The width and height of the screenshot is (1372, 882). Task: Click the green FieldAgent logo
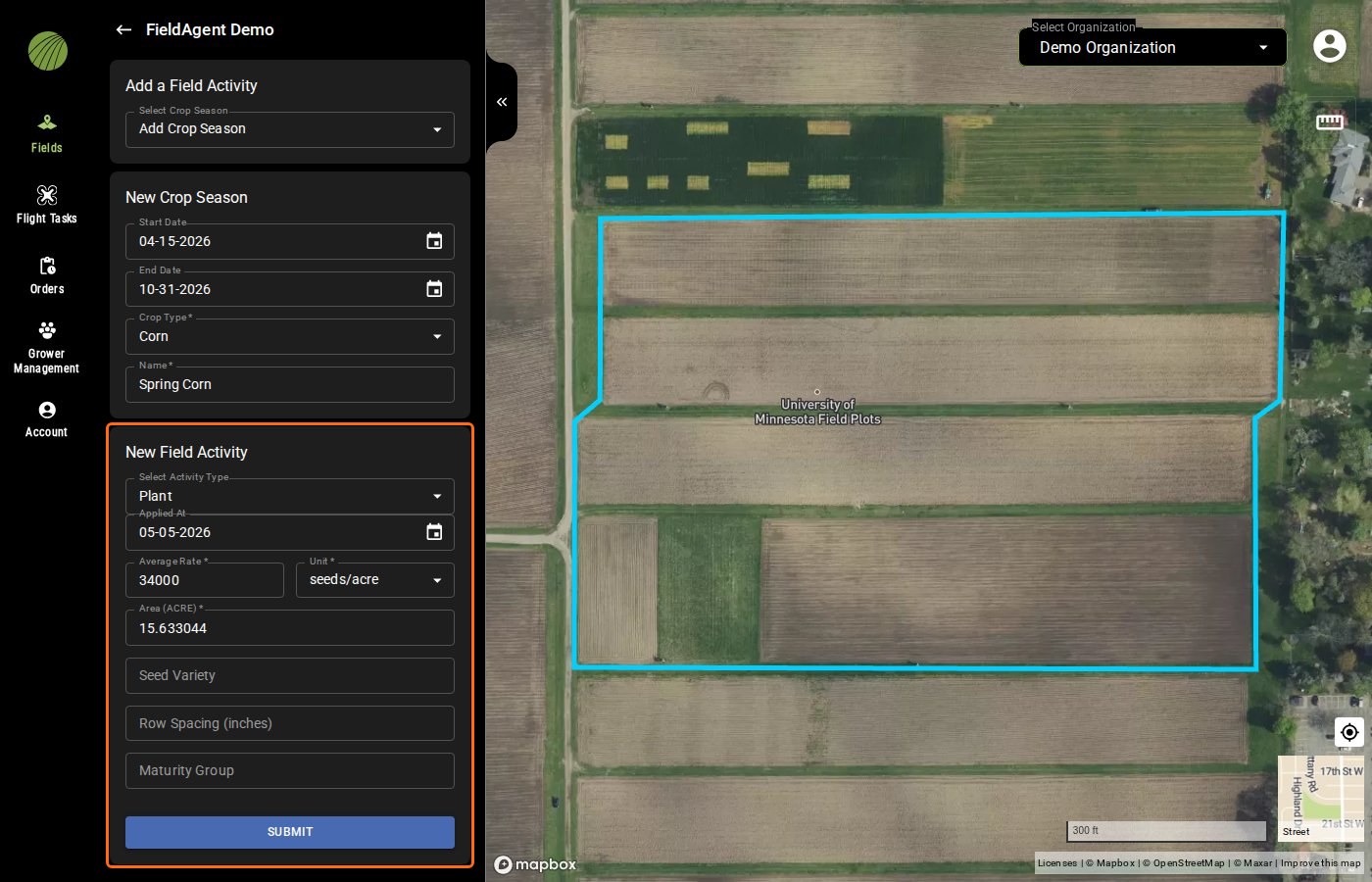click(48, 51)
